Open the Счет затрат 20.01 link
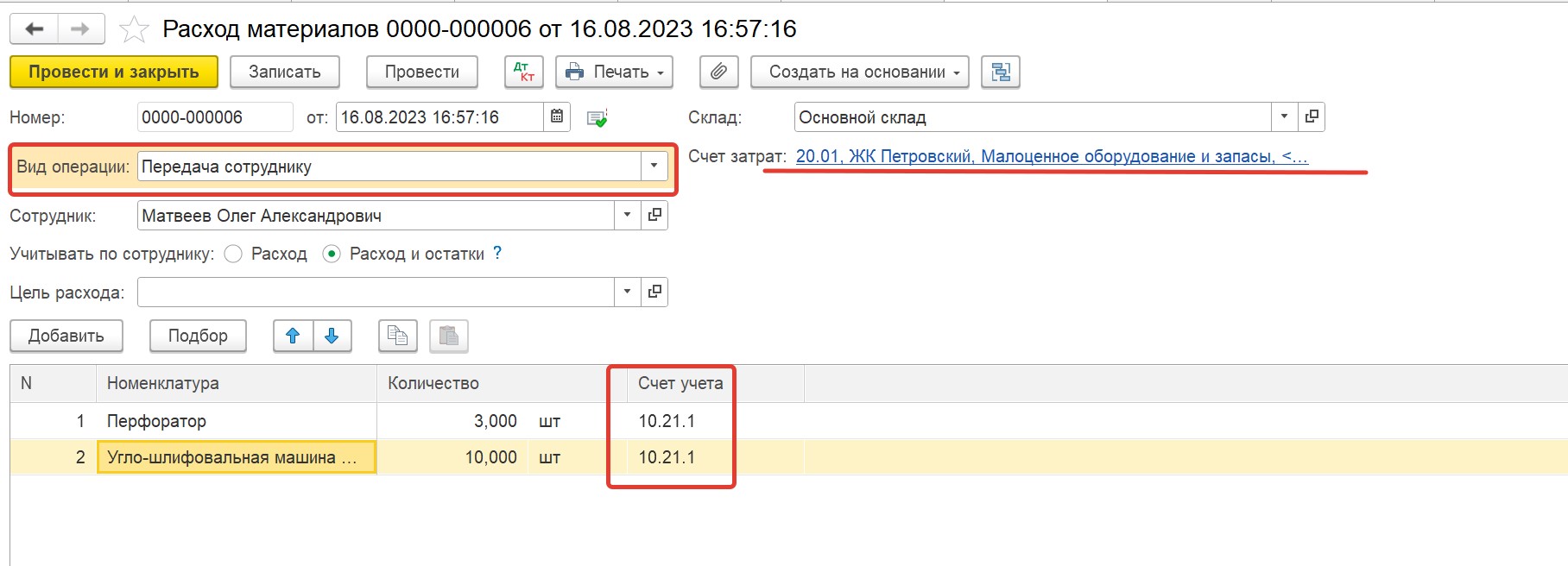Screen dimensions: 1568x566 pyautogui.click(x=1052, y=156)
